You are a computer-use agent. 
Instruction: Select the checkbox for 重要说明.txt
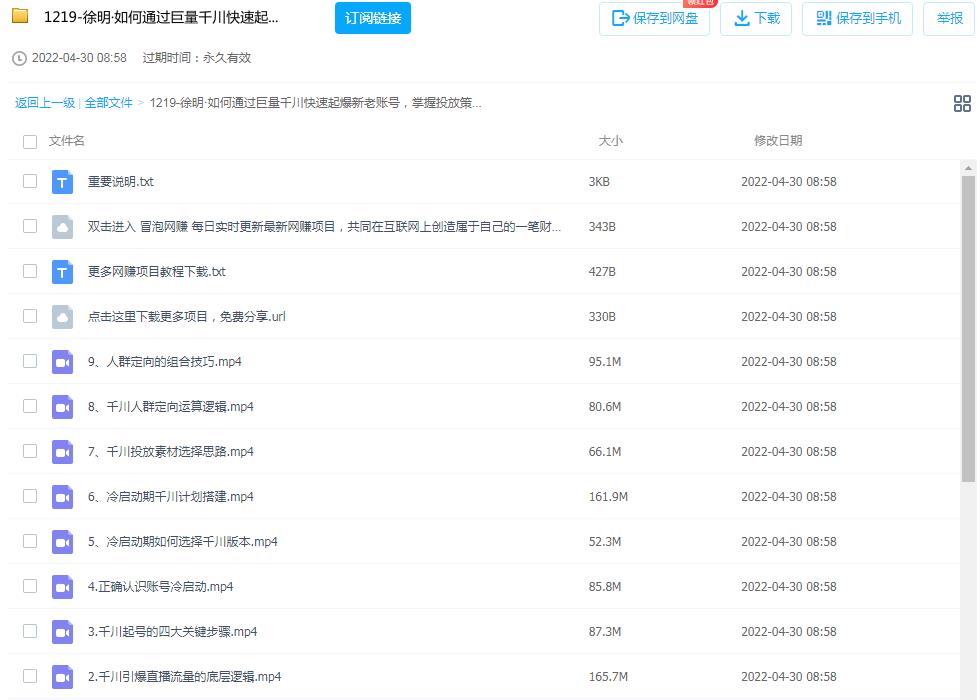30,181
